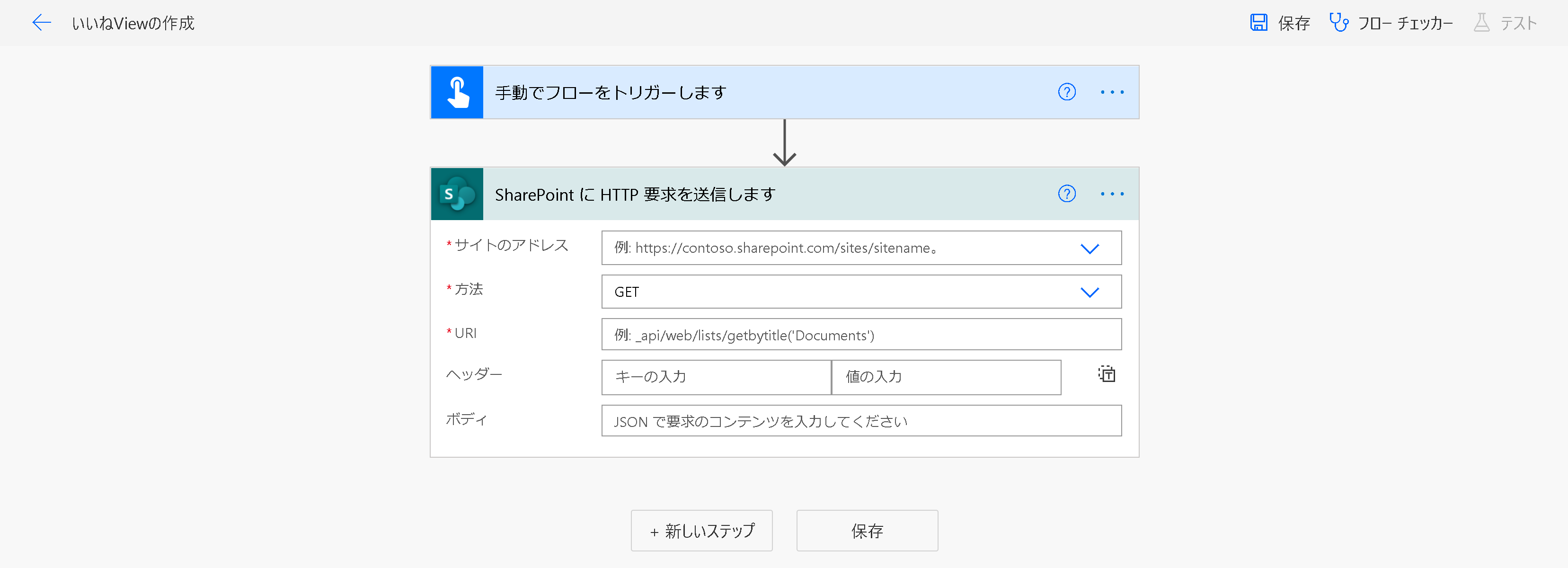Click the back arrow icon
The image size is (1568, 568).
pyautogui.click(x=41, y=23)
